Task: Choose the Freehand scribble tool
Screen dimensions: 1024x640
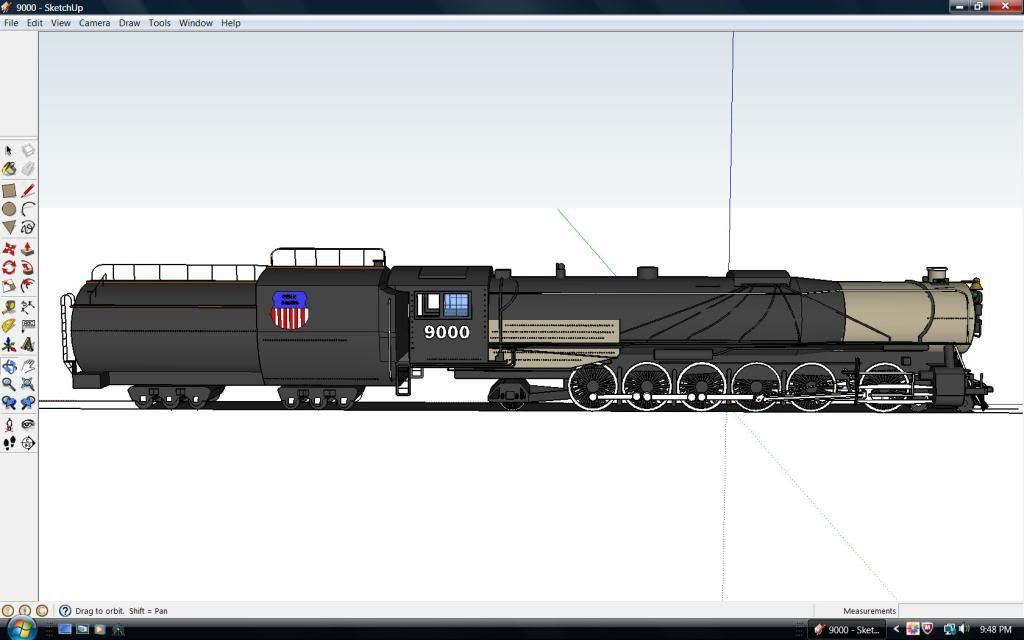Action: pyautogui.click(x=27, y=227)
